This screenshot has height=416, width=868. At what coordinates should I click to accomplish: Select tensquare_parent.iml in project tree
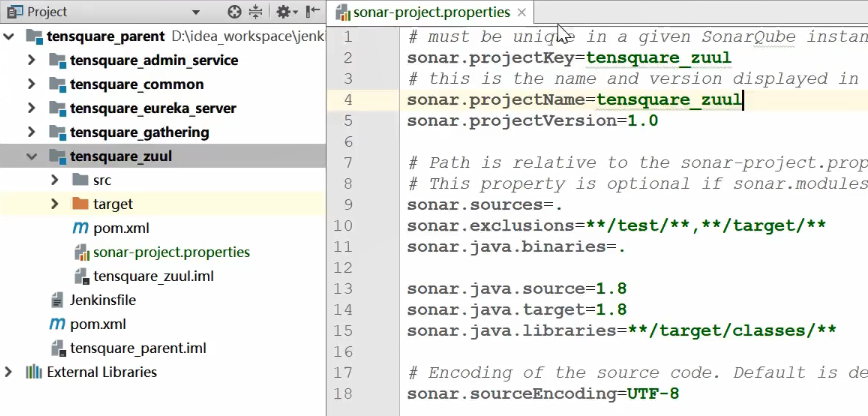tap(138, 348)
